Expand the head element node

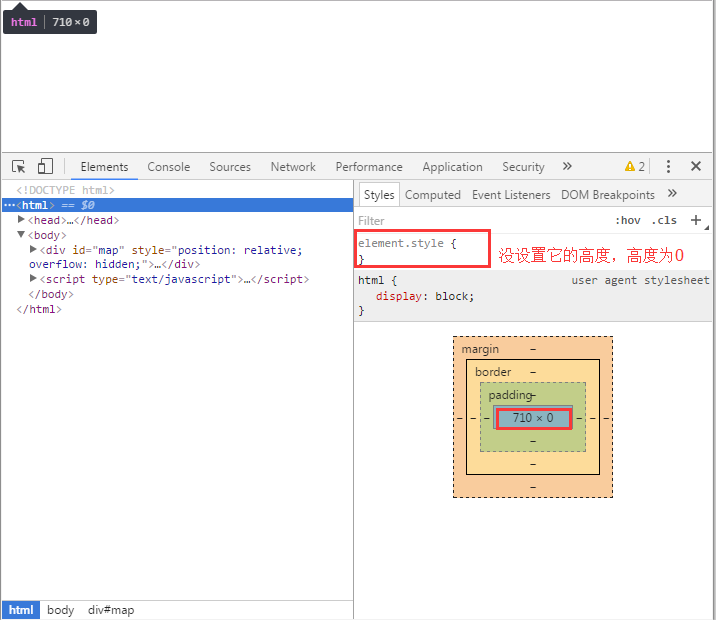pos(21,220)
